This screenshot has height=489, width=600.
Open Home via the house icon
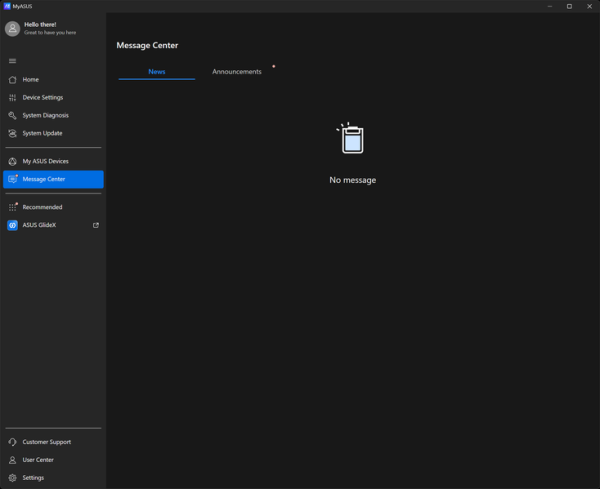point(12,80)
